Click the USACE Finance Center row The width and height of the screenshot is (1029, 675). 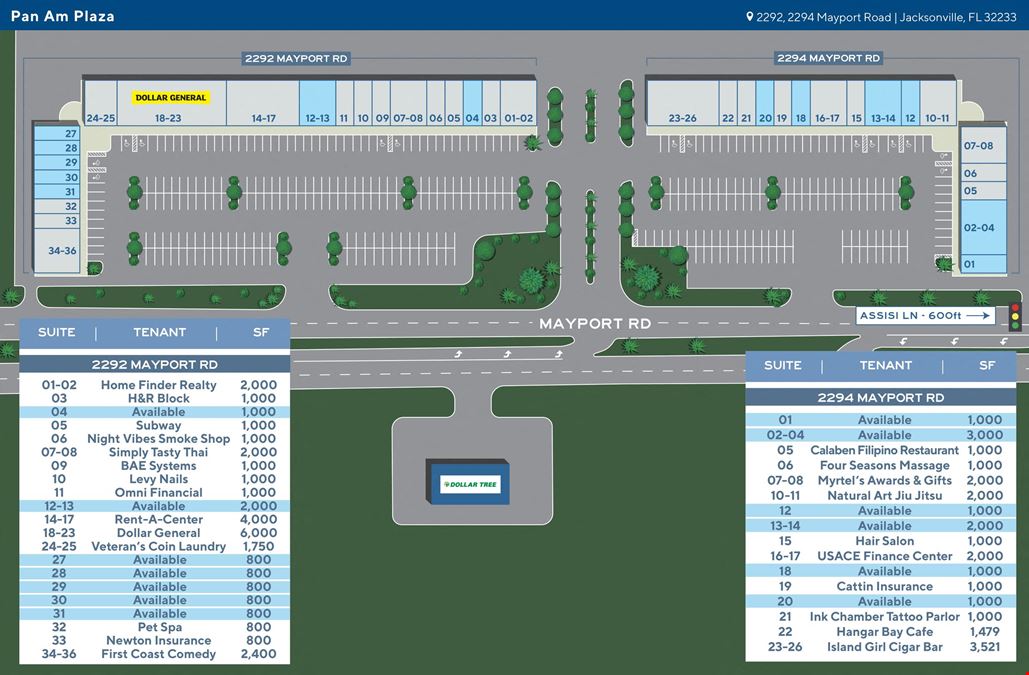(881, 556)
